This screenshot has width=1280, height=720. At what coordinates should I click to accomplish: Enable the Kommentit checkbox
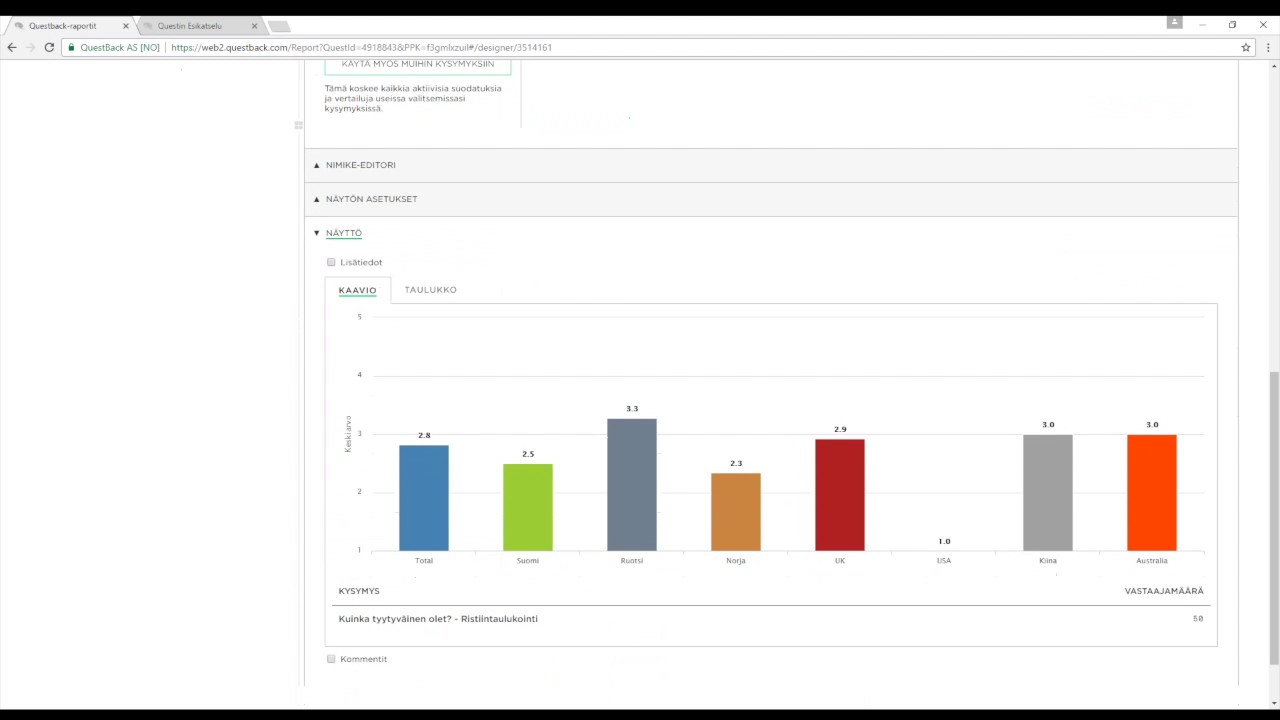(x=331, y=659)
